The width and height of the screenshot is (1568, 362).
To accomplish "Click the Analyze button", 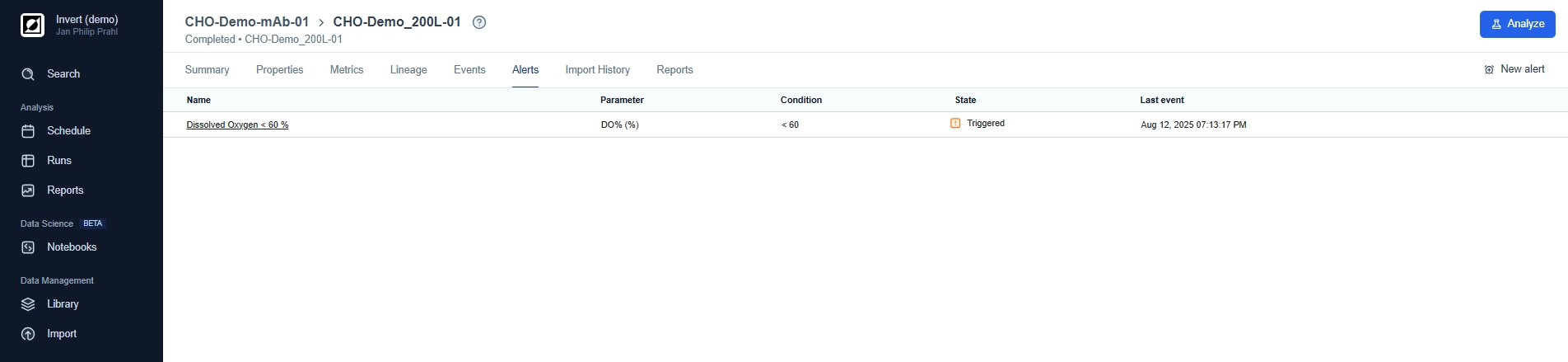I will 1517,24.
